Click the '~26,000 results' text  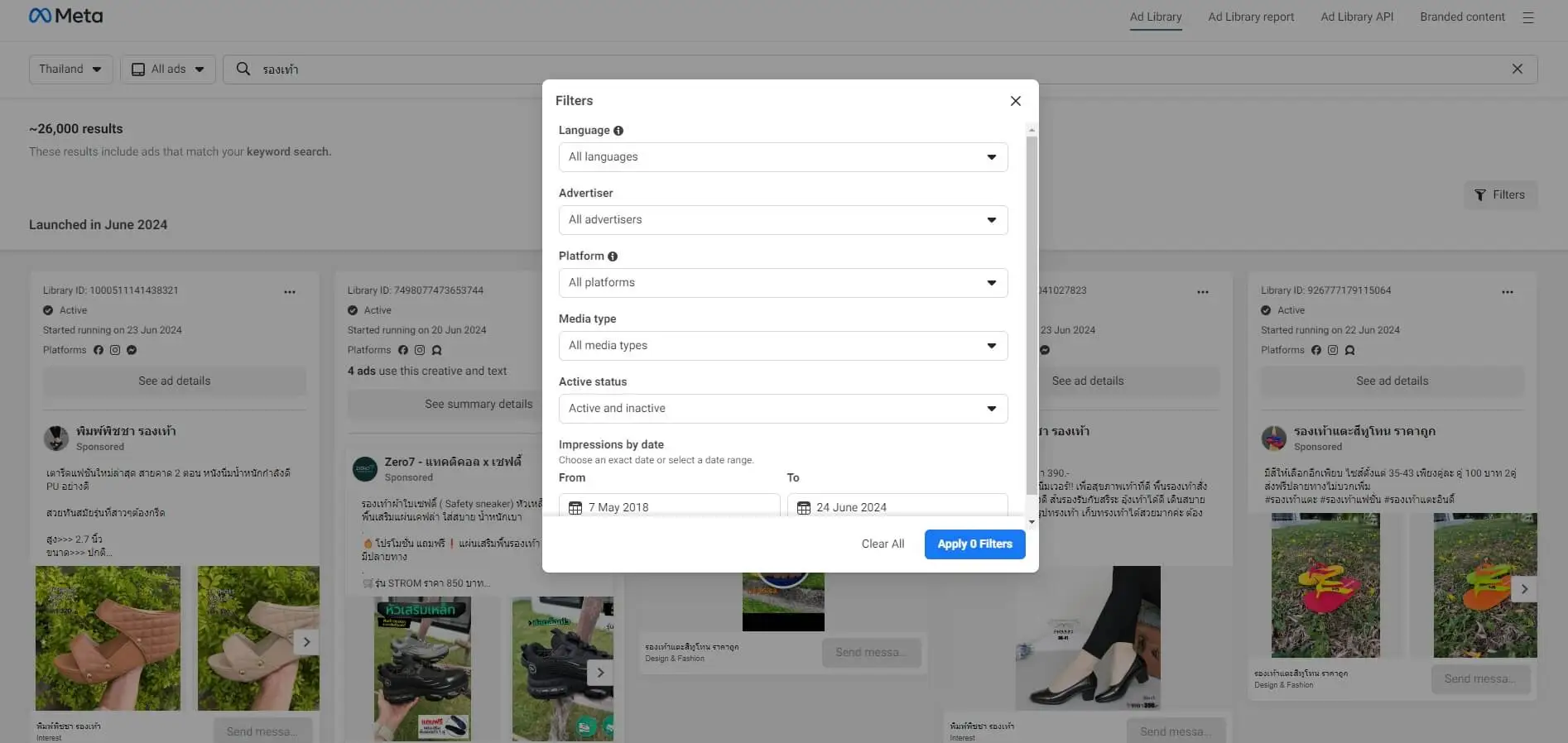click(x=76, y=129)
